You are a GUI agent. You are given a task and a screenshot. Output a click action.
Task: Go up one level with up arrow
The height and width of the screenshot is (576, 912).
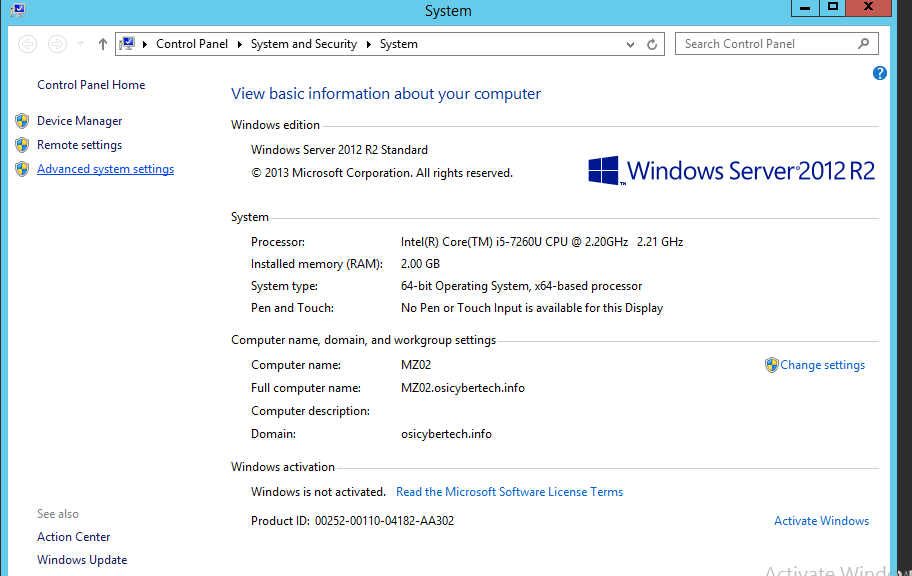[x=102, y=44]
